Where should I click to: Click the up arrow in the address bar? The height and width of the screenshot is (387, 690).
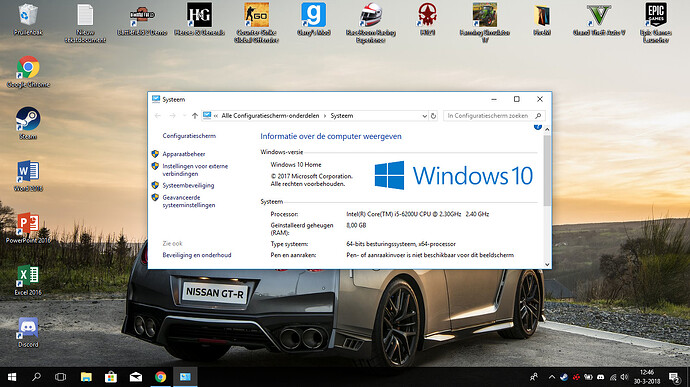click(195, 116)
